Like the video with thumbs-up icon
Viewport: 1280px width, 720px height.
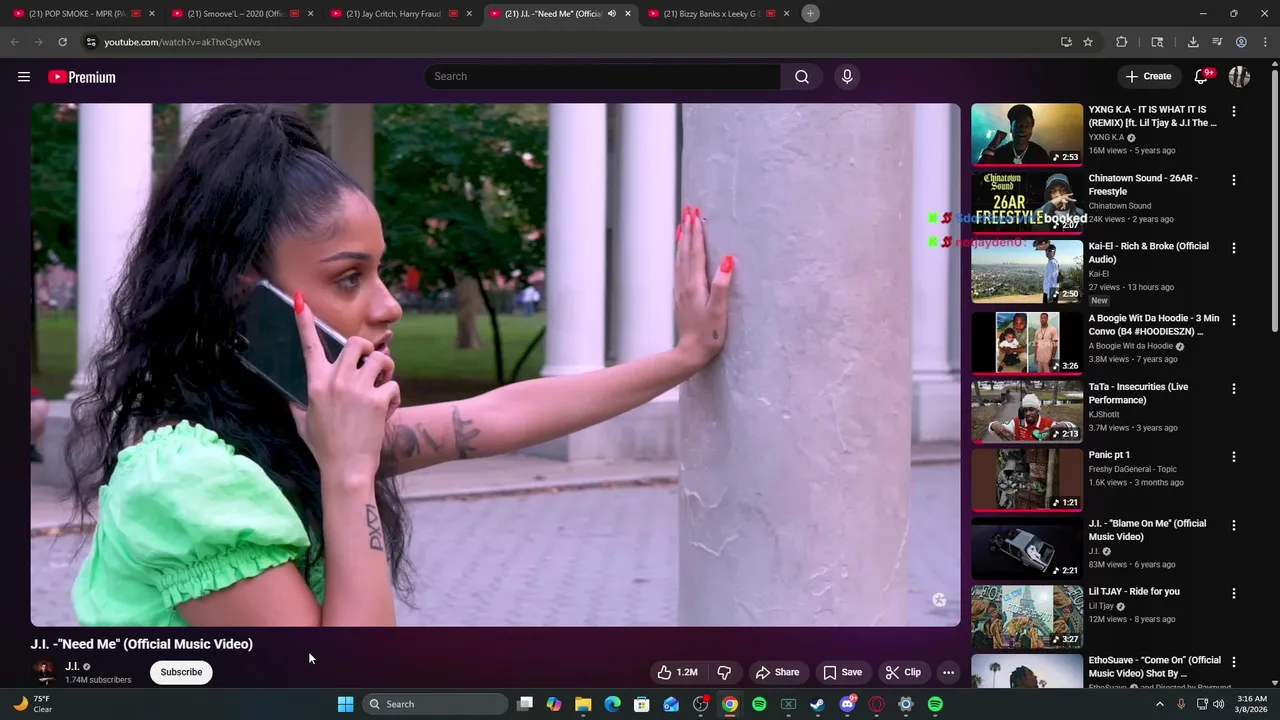pyautogui.click(x=677, y=672)
